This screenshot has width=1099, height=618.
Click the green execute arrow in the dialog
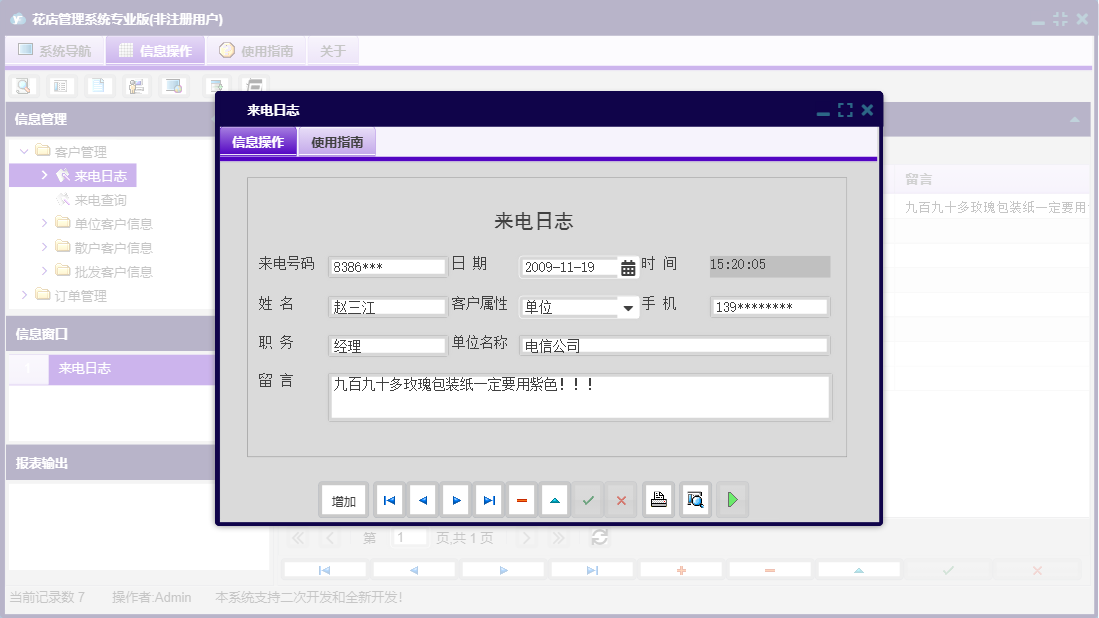(x=733, y=499)
